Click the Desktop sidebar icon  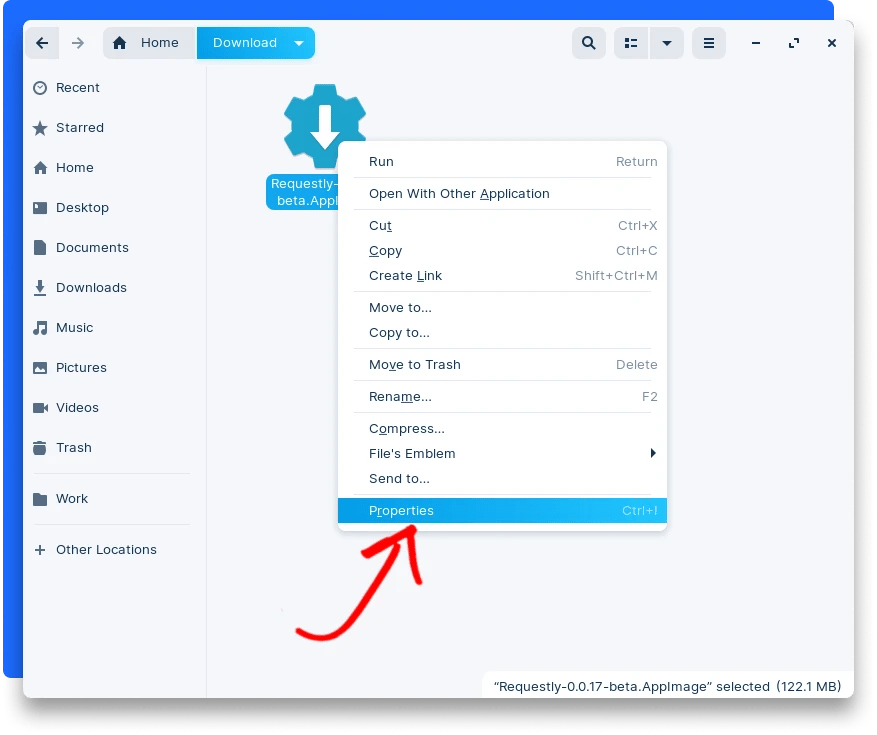(x=40, y=208)
